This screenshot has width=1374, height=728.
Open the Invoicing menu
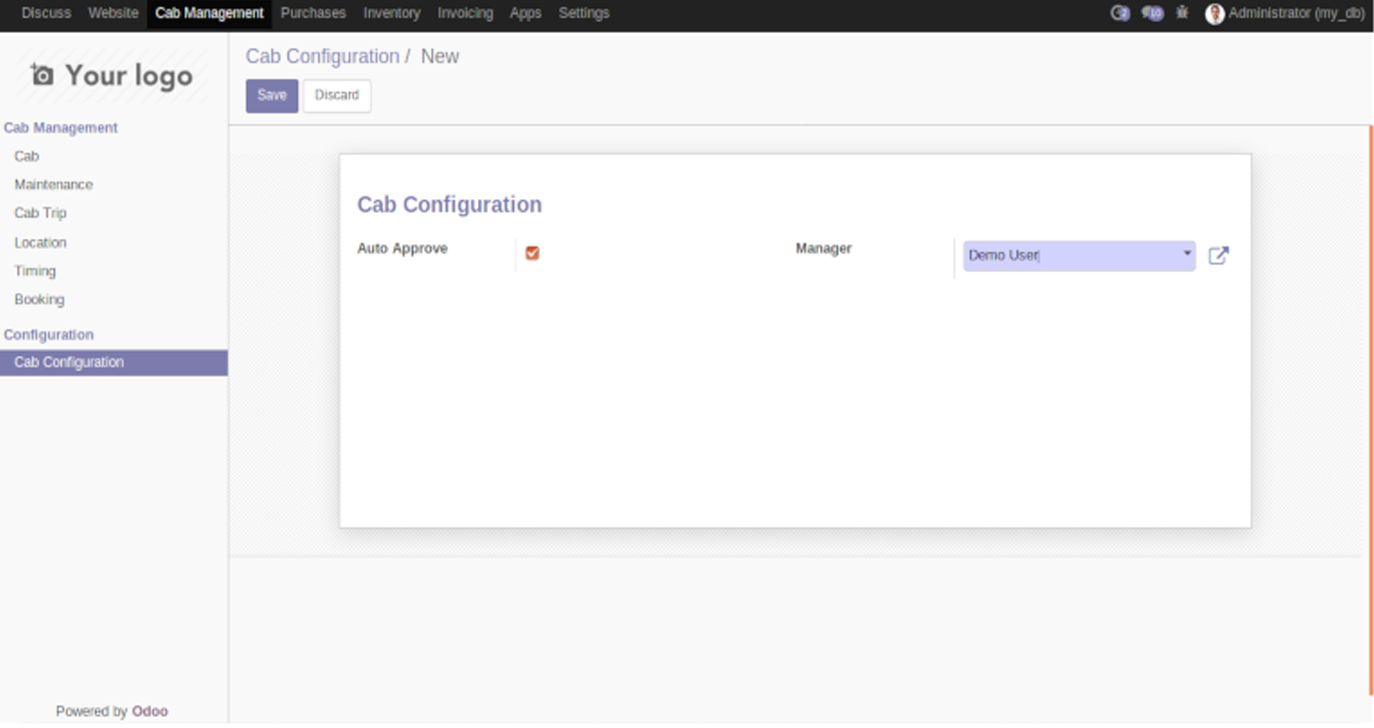tap(465, 13)
